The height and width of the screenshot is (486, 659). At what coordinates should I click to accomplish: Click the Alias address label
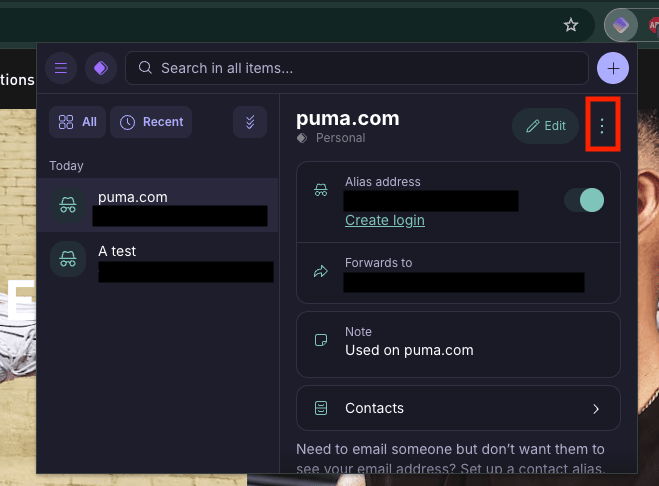coord(382,182)
